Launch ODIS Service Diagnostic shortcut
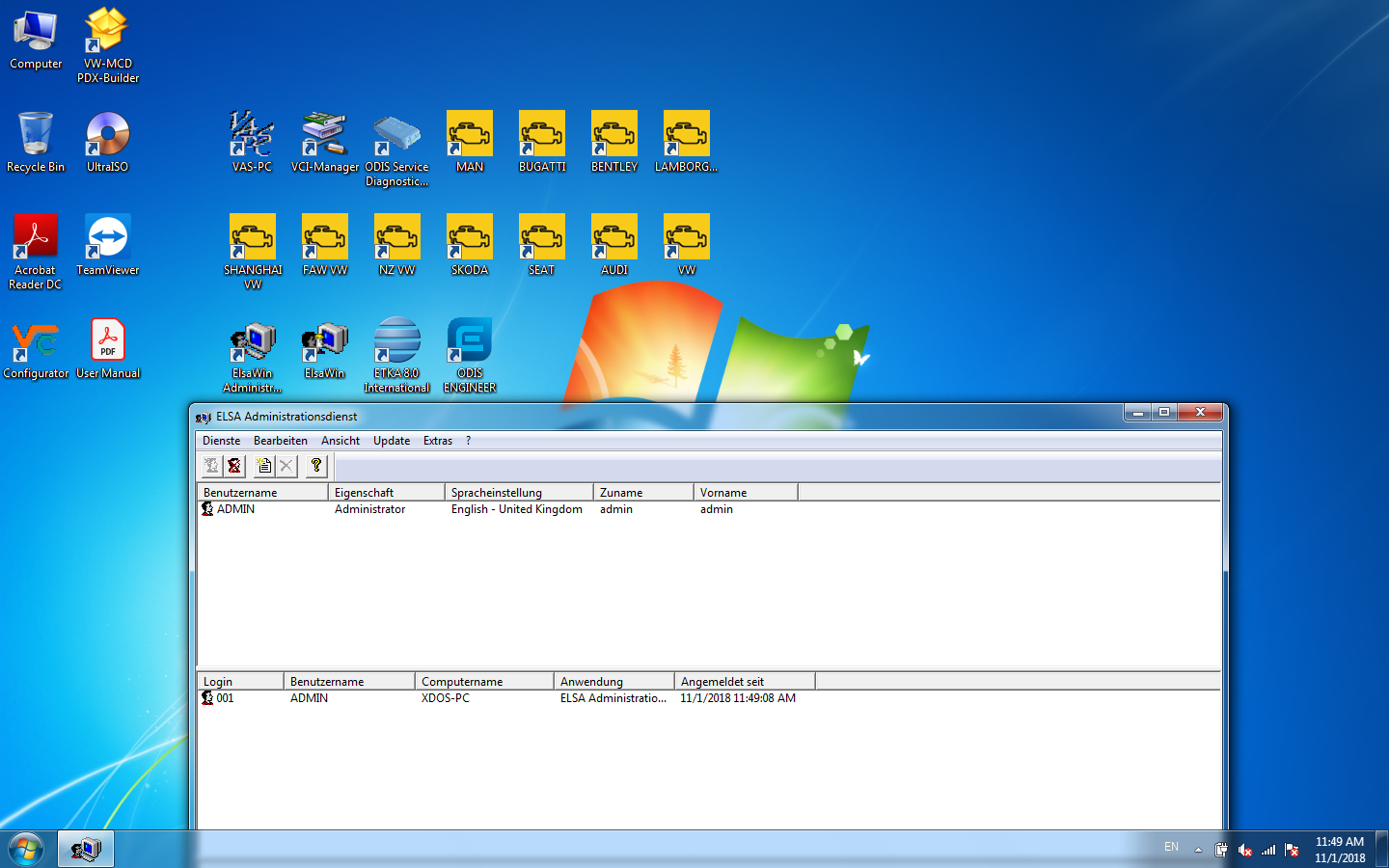Viewport: 1389px width, 868px height. [397, 149]
